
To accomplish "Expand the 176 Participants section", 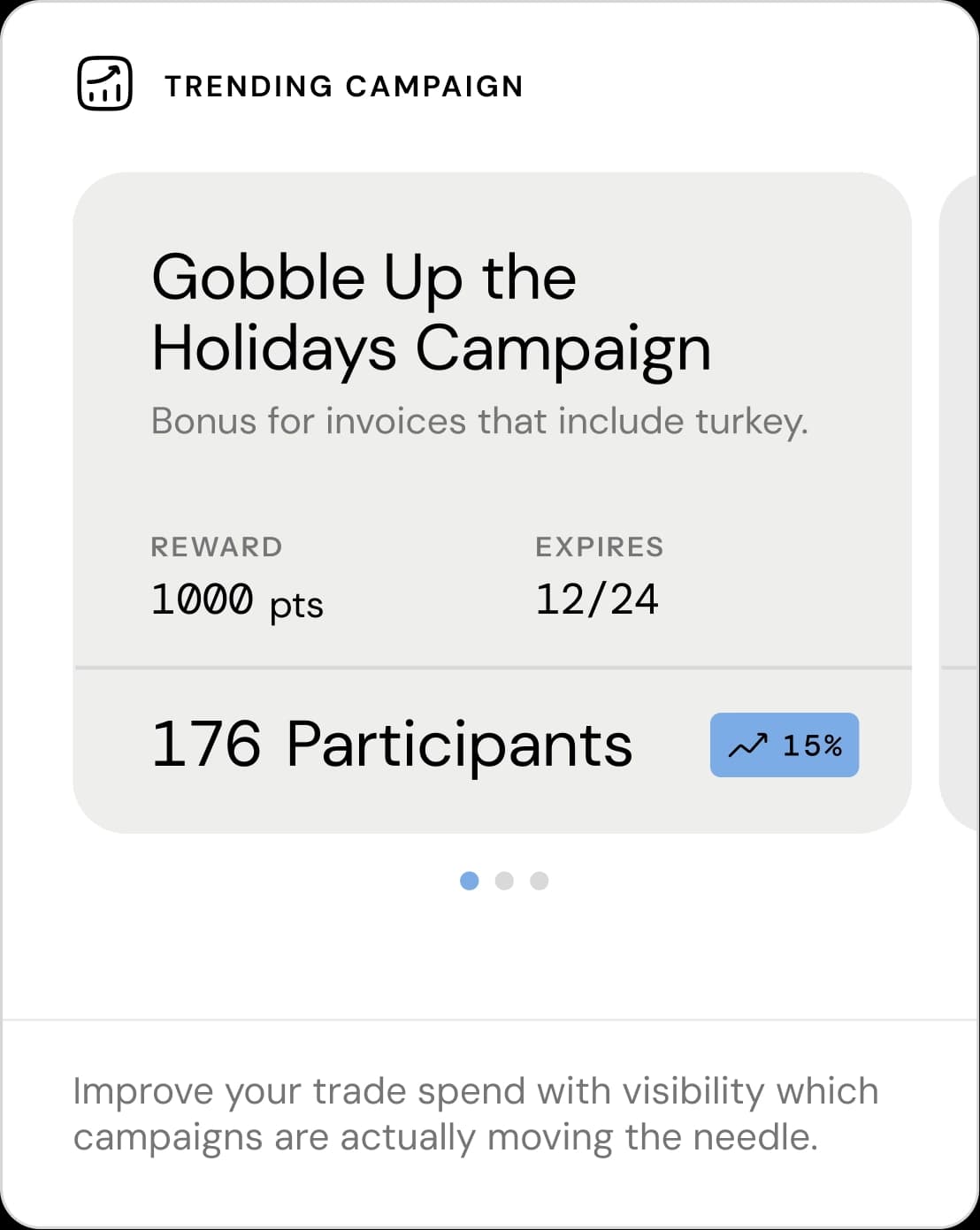I will (x=492, y=745).
